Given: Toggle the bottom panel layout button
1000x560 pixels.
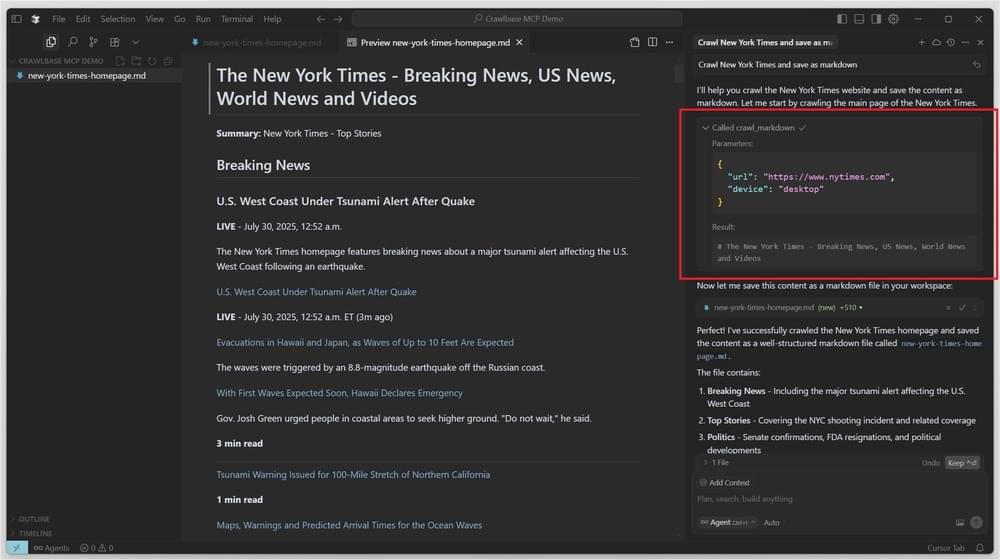Looking at the screenshot, I should 859,19.
